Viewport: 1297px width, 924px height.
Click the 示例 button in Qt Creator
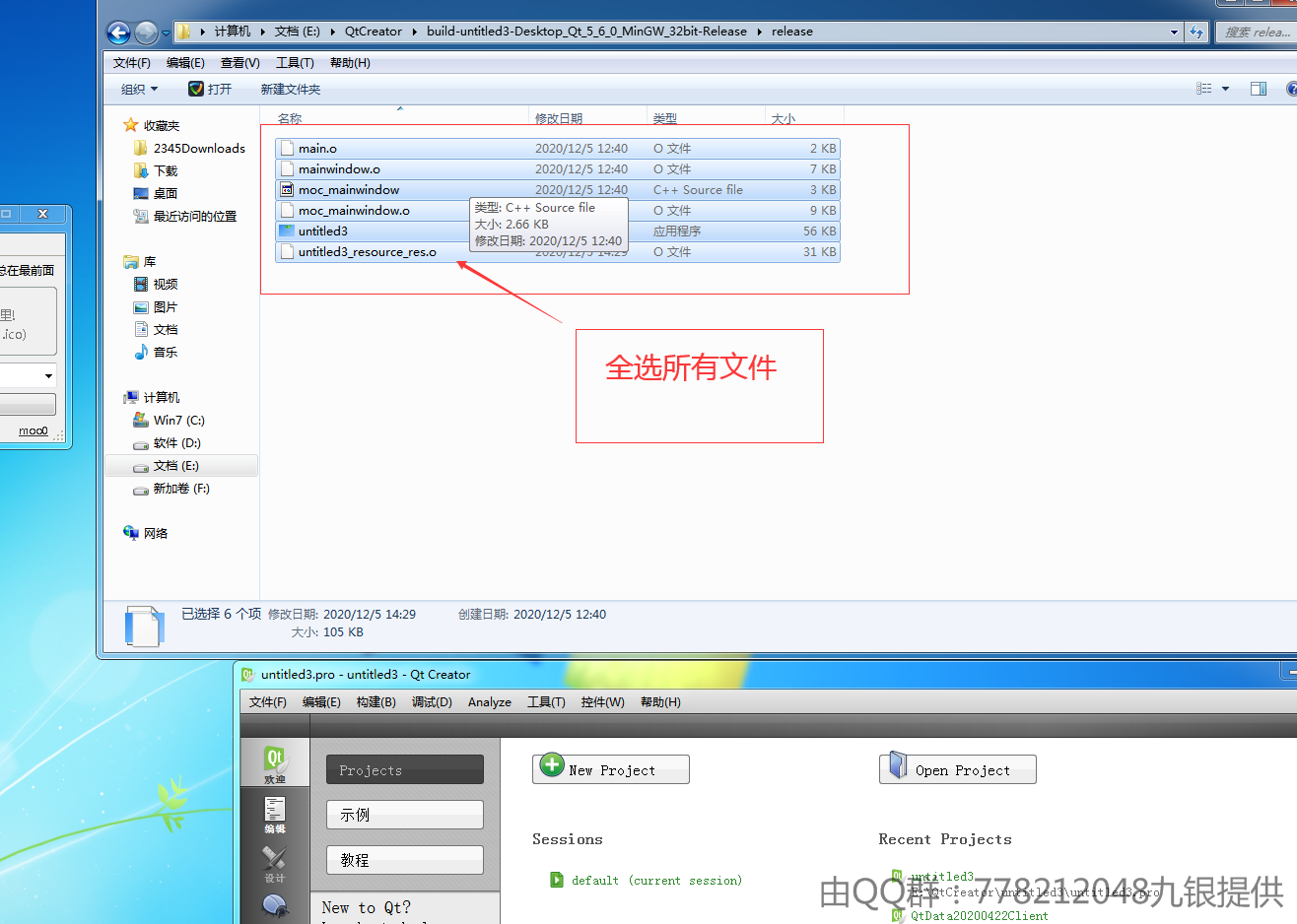click(405, 815)
